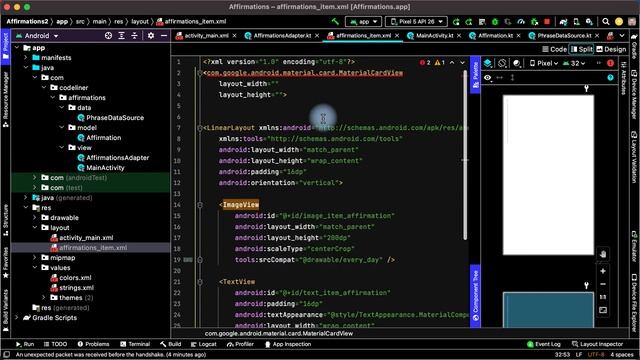Screen dimensions: 640x360
Task: Open the Problems tool window
Action: click(x=93, y=344)
